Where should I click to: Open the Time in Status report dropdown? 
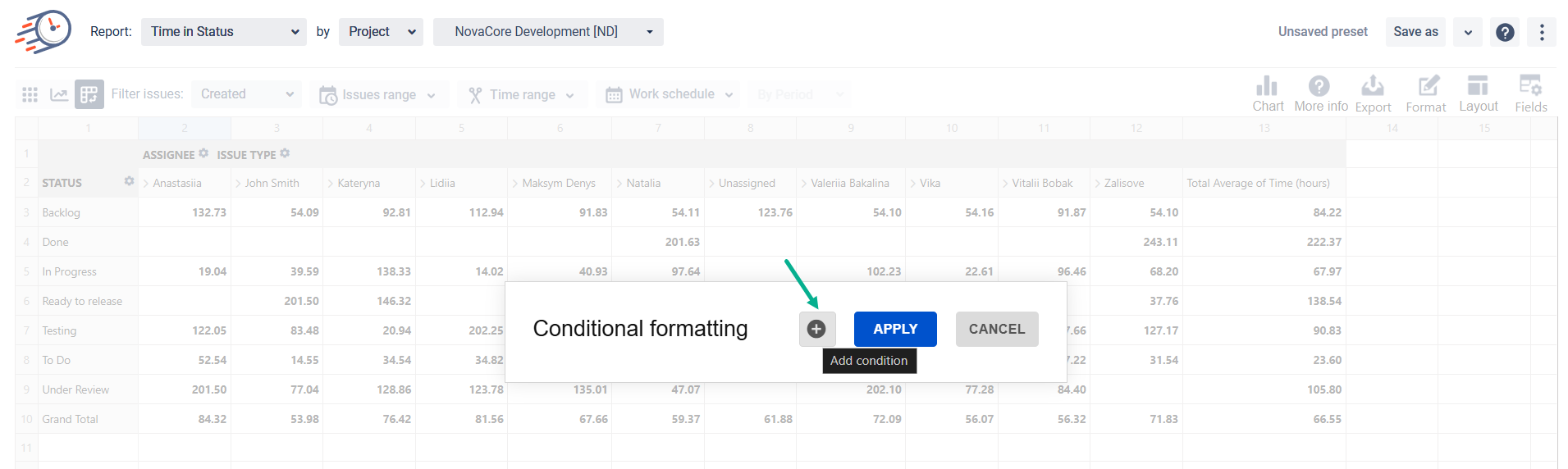[224, 32]
